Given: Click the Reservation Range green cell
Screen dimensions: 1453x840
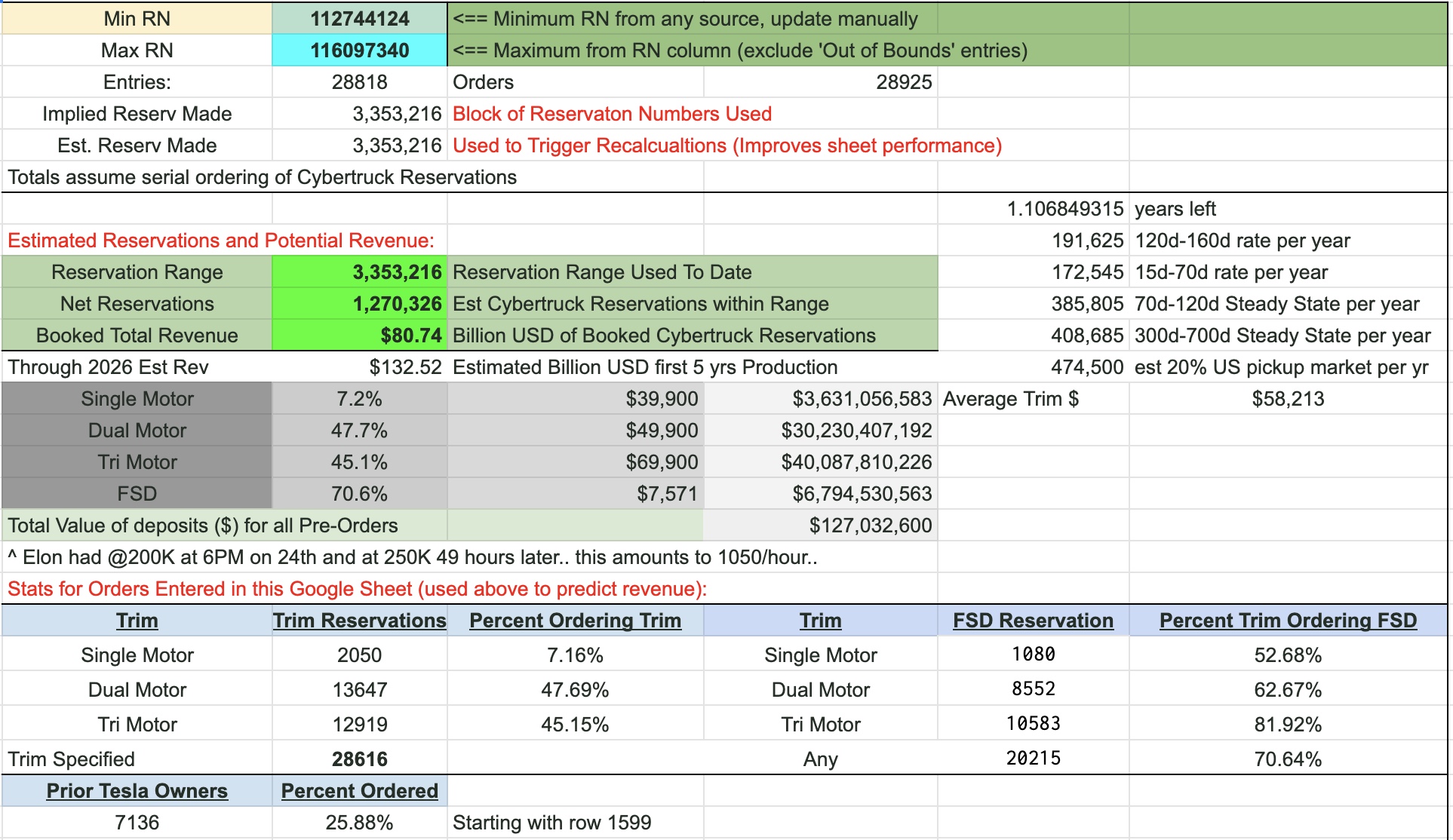Looking at the screenshot, I should click(358, 271).
